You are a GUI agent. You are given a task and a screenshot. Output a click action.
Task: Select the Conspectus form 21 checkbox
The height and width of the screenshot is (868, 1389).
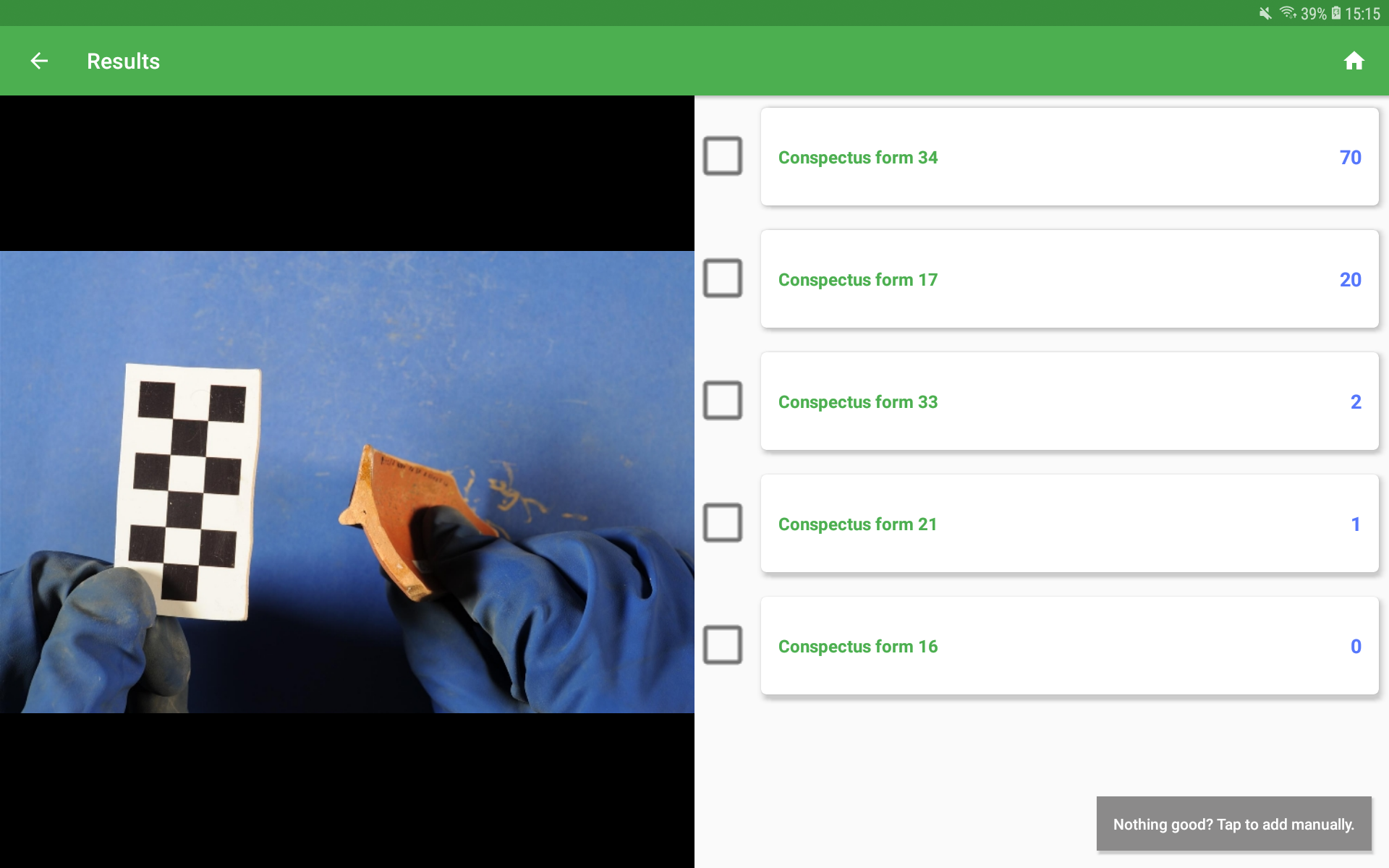(722, 523)
